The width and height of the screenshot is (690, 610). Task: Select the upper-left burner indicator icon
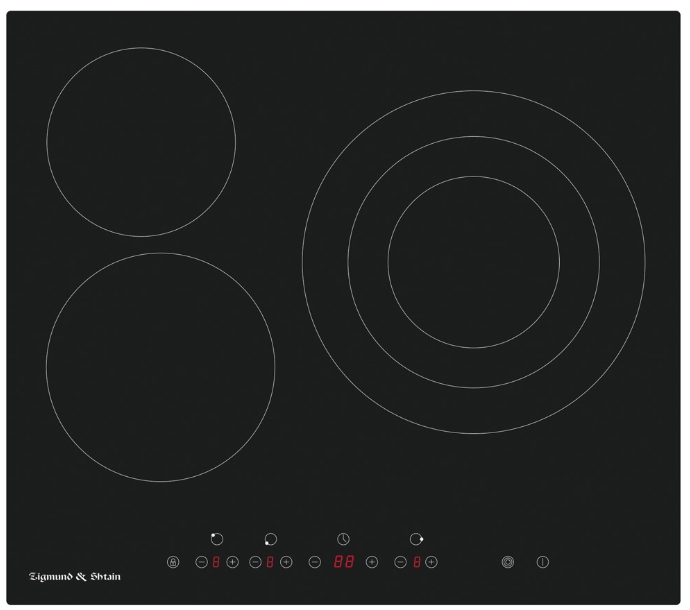pos(217,540)
